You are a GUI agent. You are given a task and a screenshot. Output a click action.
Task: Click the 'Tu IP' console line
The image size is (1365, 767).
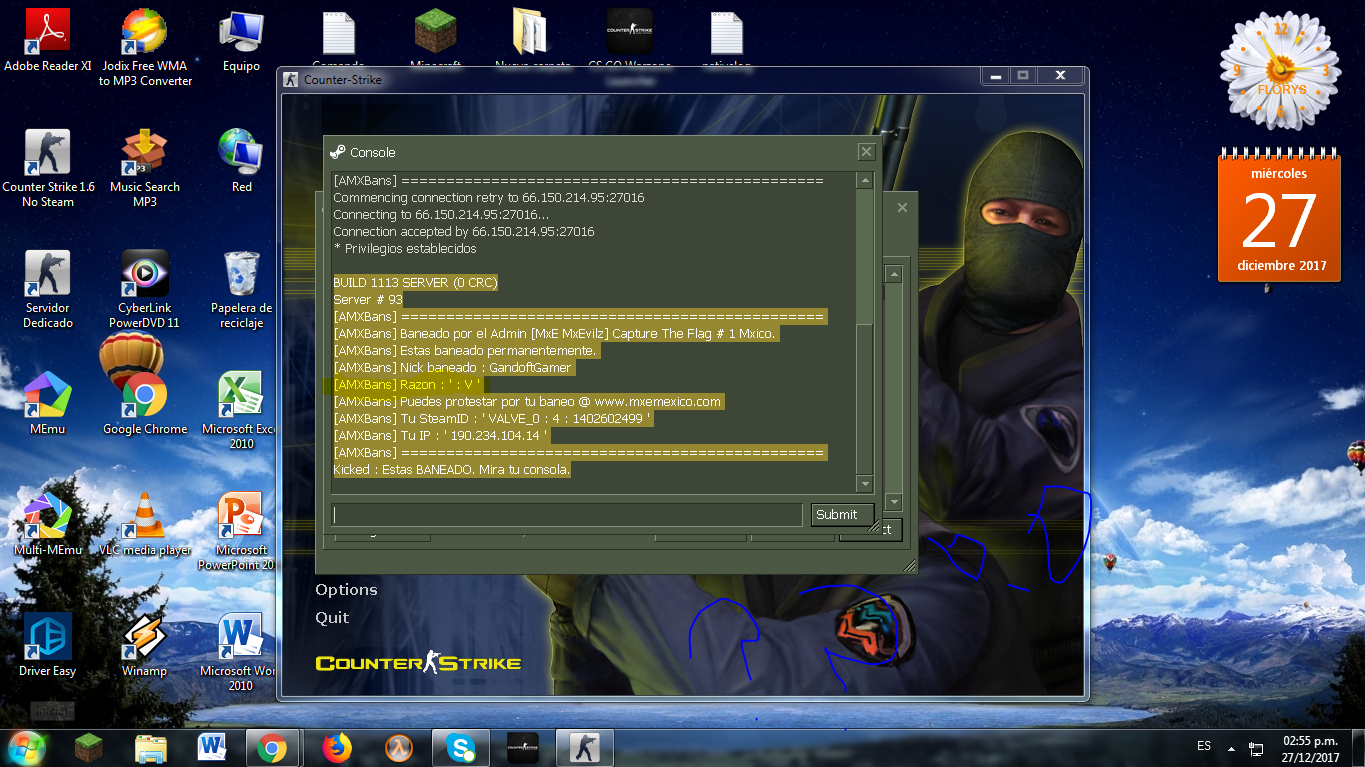[441, 436]
